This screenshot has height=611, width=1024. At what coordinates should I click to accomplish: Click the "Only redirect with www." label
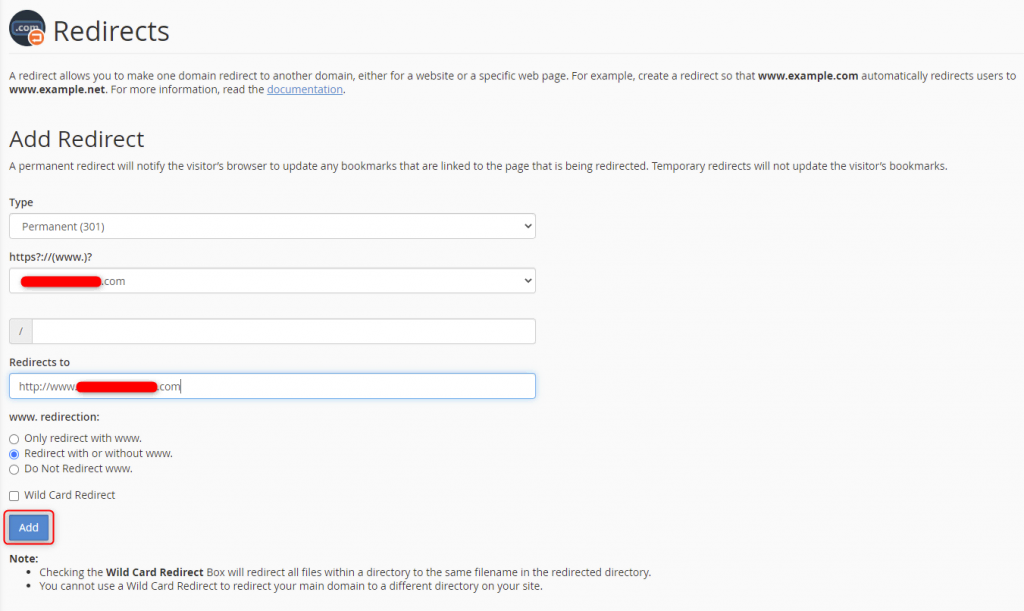85,438
